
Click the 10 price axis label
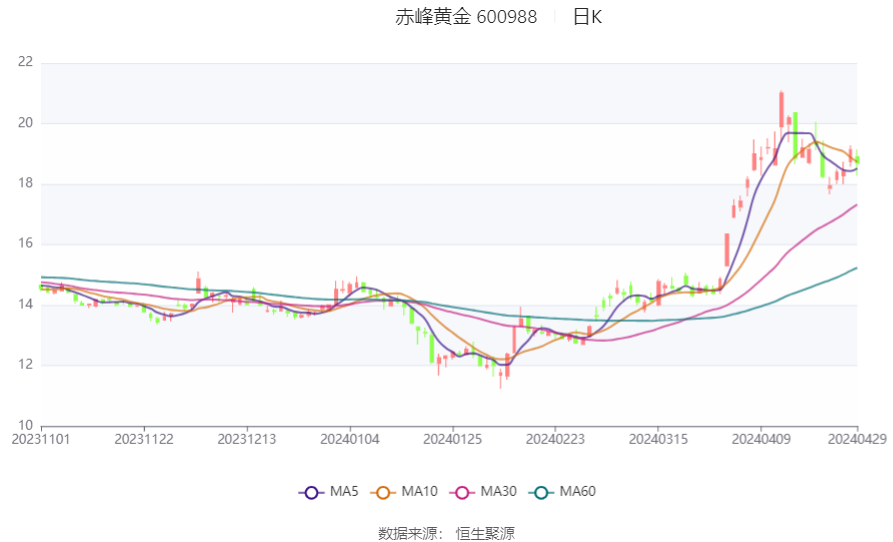[x=26, y=425]
